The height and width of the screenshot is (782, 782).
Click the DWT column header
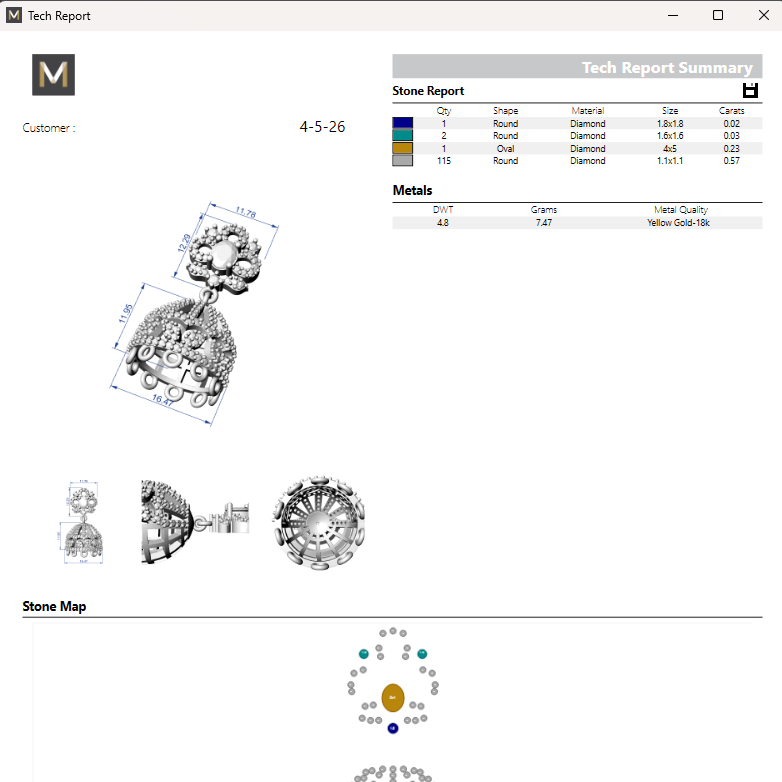pyautogui.click(x=443, y=210)
